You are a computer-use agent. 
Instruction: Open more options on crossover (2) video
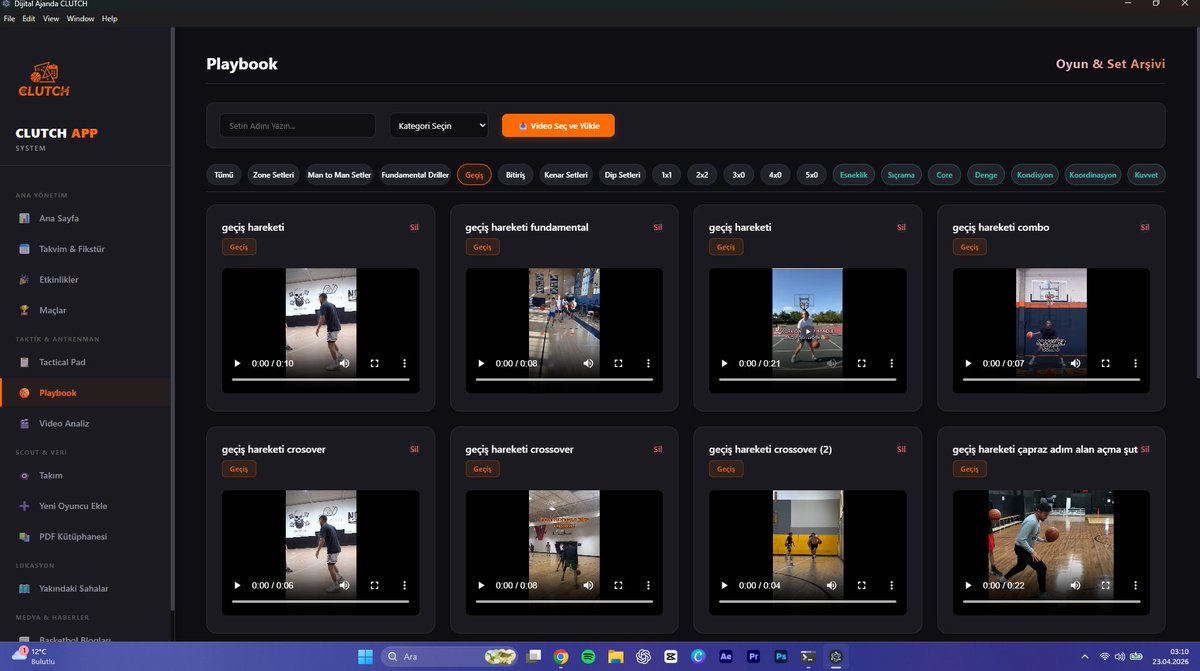[x=892, y=586]
